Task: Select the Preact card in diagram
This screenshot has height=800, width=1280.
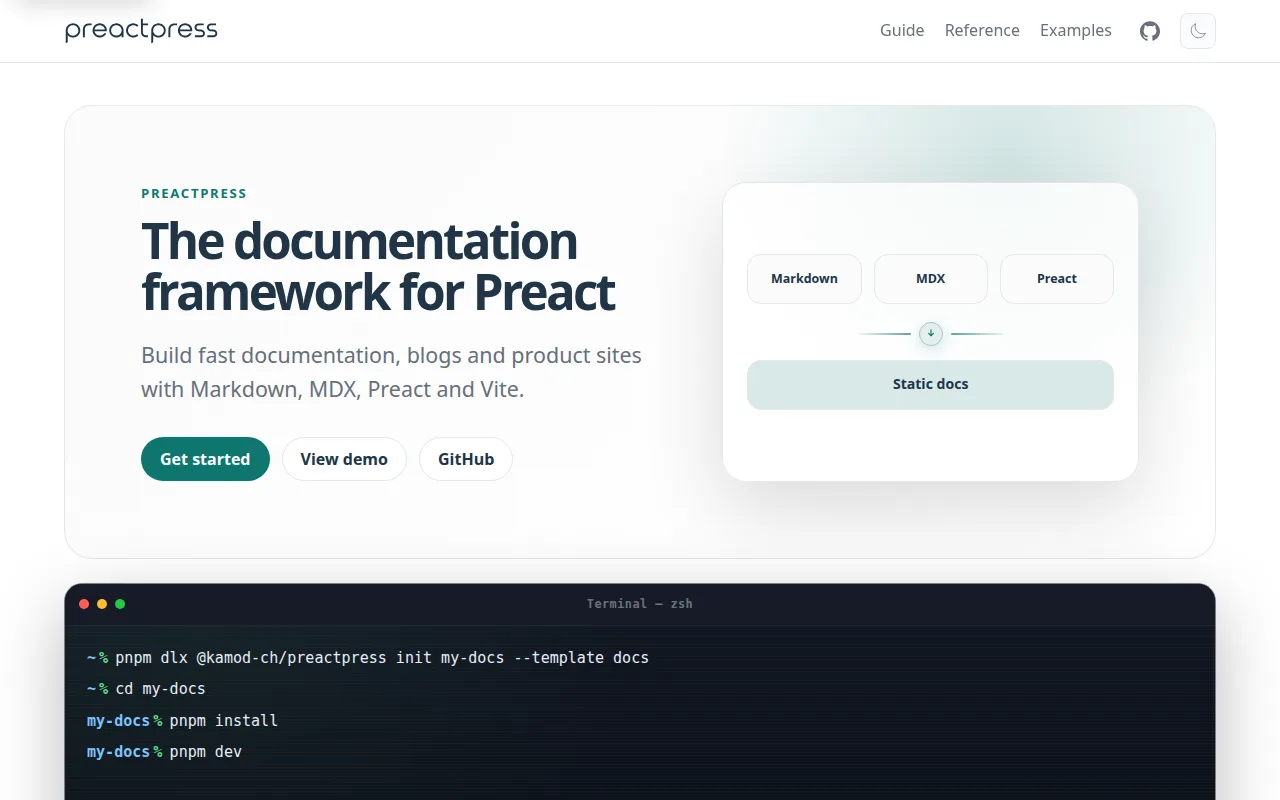Action: [1057, 279]
